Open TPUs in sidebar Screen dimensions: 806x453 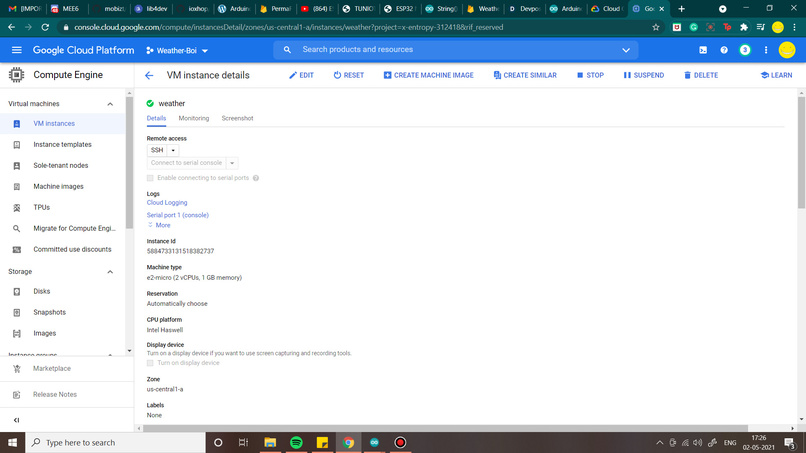pyautogui.click(x=63, y=207)
